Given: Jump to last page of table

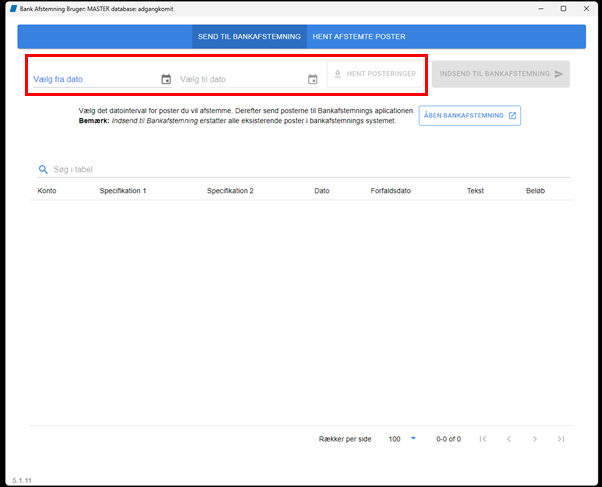Looking at the screenshot, I should (561, 439).
